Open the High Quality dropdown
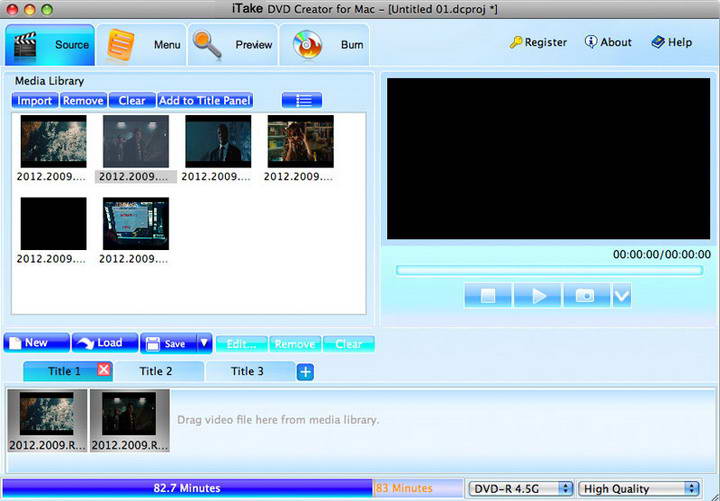The height and width of the screenshot is (501, 720). click(639, 489)
